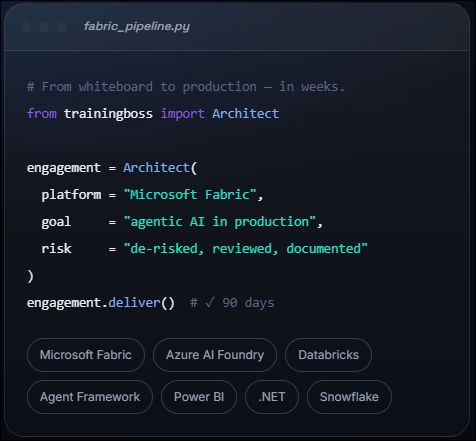Select the .NET tag pill

(x=272, y=397)
